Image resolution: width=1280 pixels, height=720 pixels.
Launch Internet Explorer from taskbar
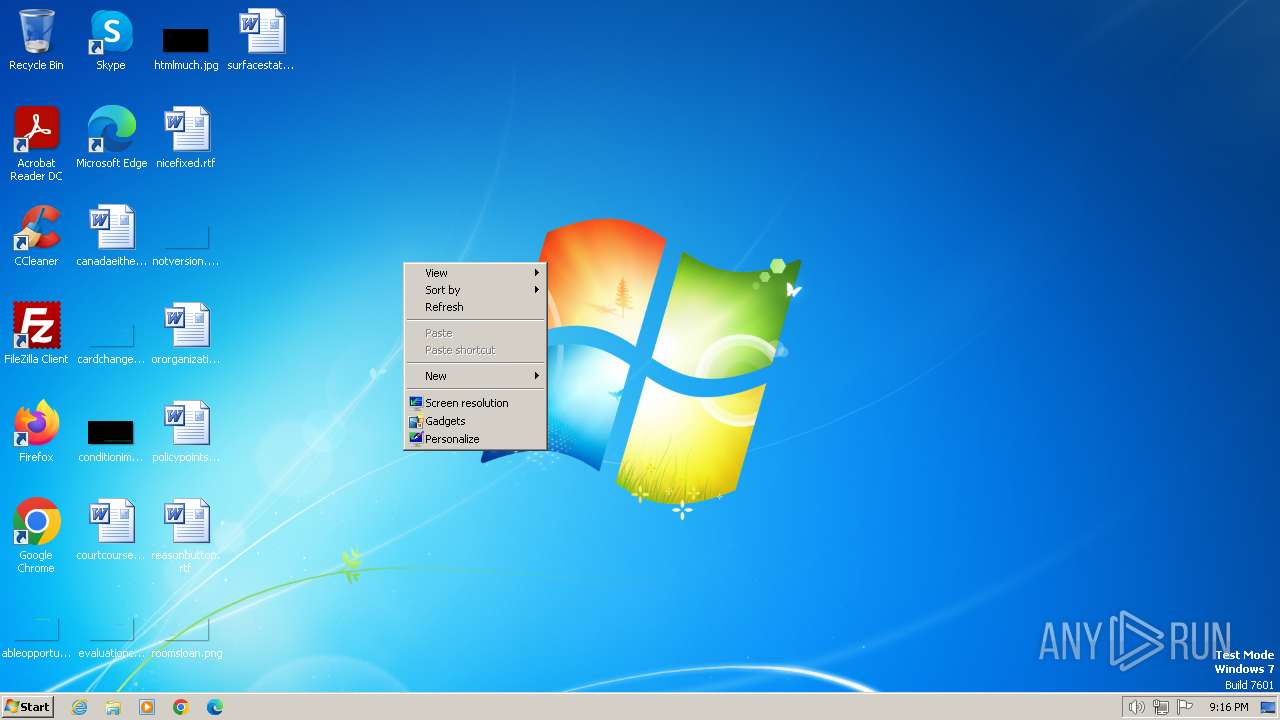click(79, 707)
